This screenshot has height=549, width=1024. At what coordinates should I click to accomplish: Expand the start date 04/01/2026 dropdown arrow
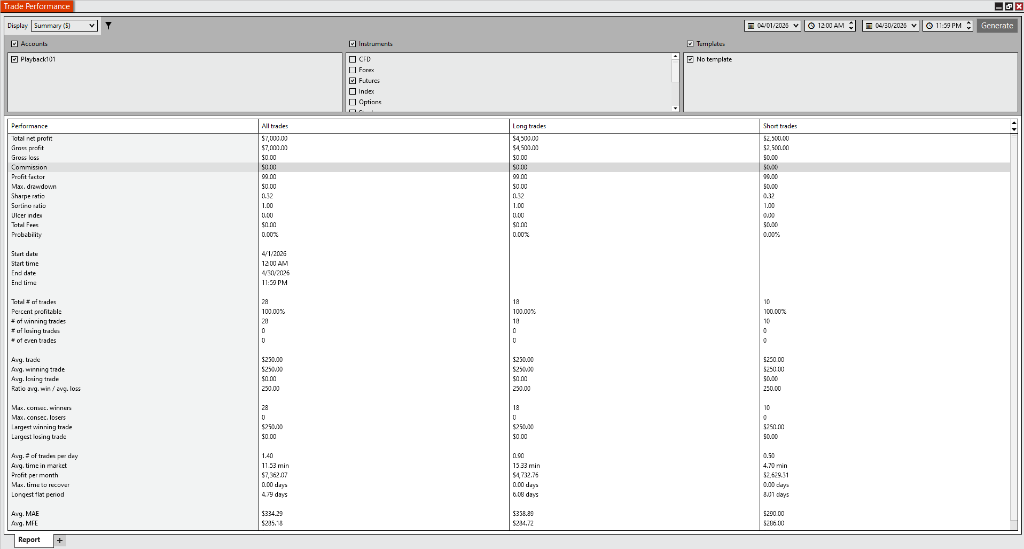[795, 26]
